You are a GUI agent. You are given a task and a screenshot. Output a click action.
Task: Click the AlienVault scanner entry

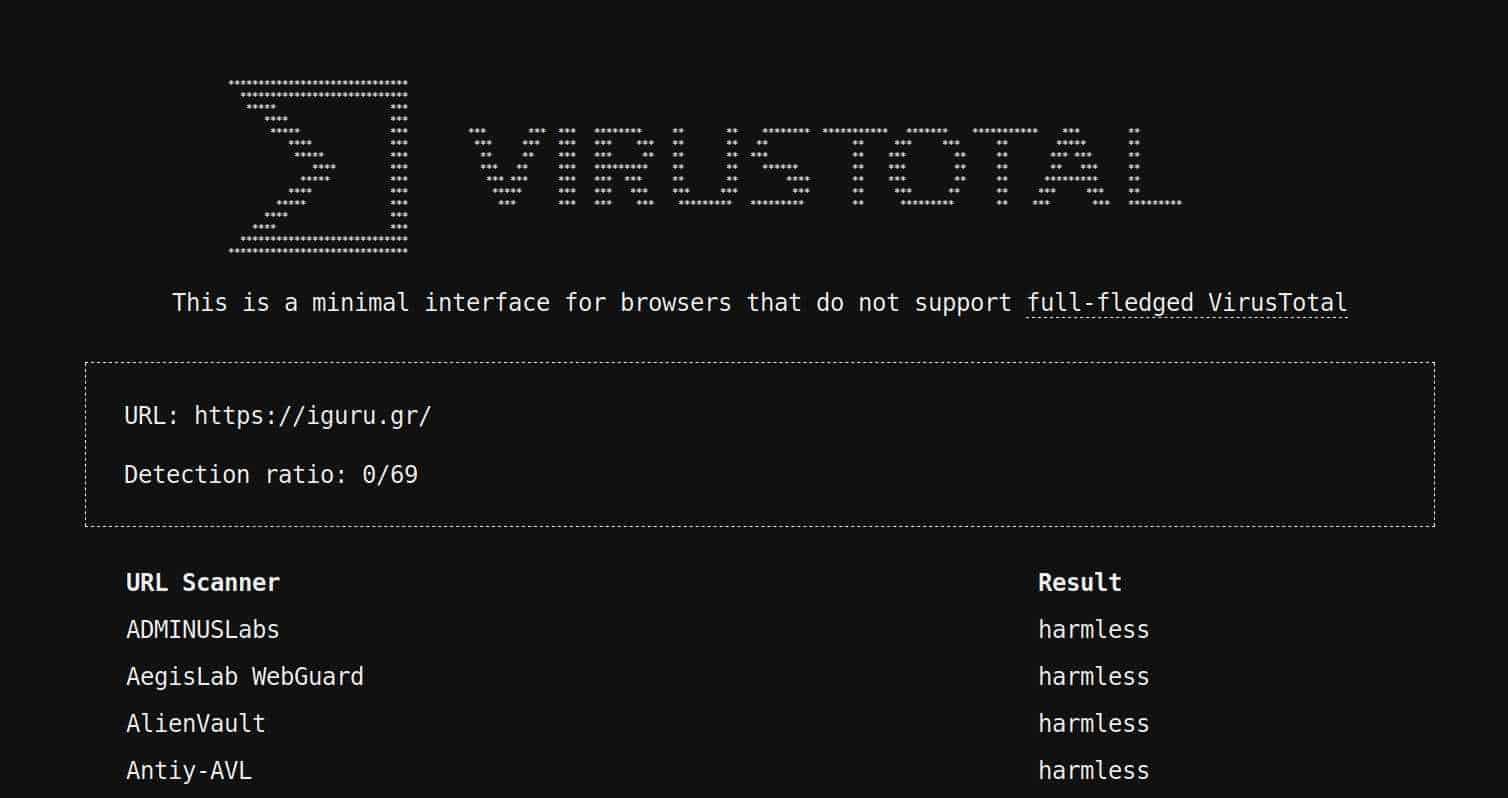pos(196,723)
